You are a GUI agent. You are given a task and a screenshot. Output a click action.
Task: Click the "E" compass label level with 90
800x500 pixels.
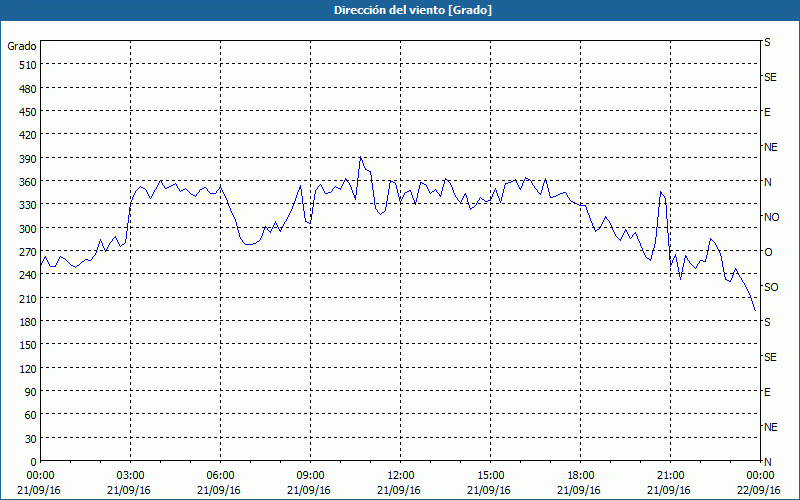click(x=767, y=392)
